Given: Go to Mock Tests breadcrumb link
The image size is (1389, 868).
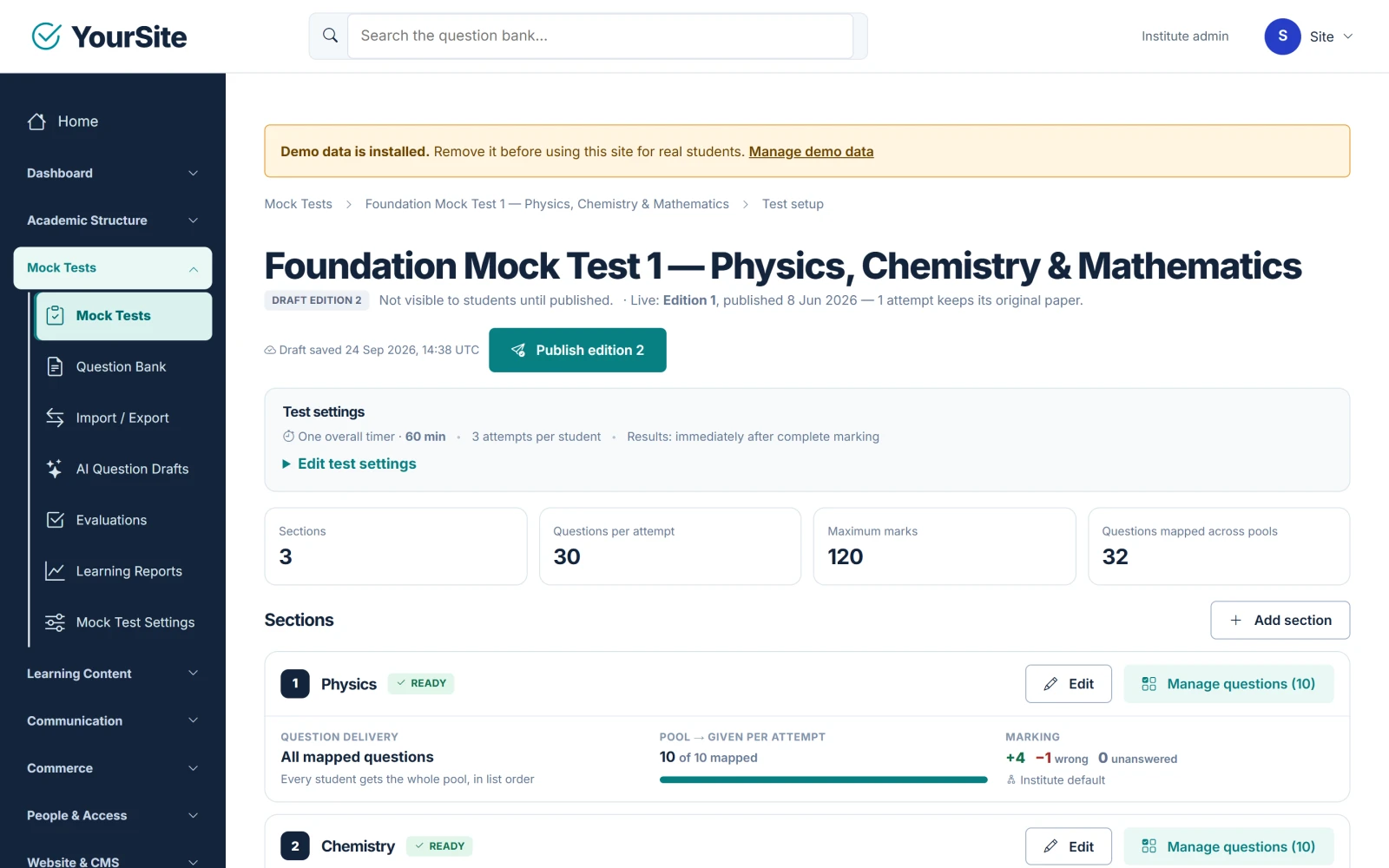Looking at the screenshot, I should pos(299,204).
